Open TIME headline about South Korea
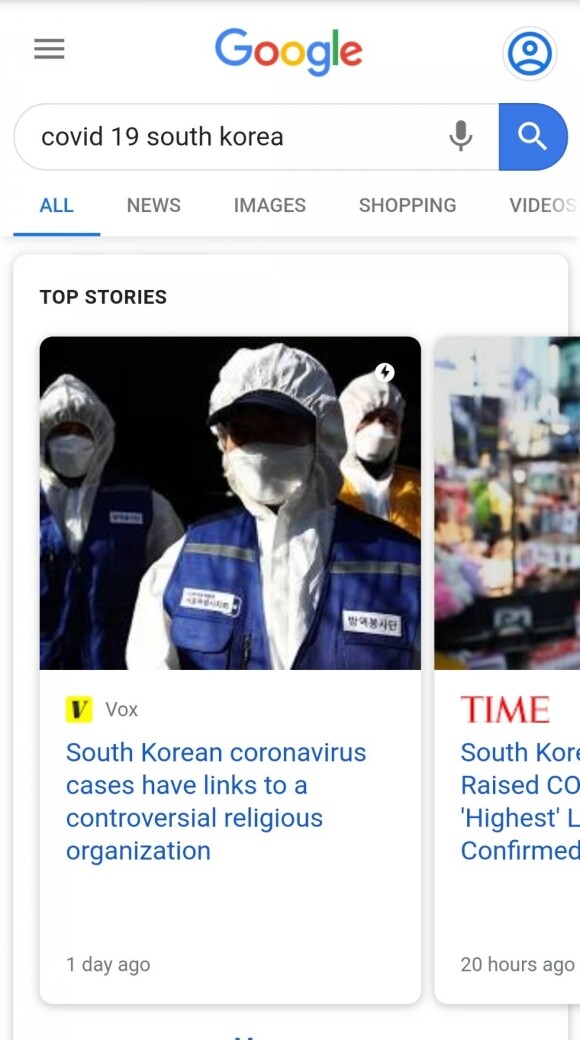The width and height of the screenshot is (580, 1040). pos(520,801)
